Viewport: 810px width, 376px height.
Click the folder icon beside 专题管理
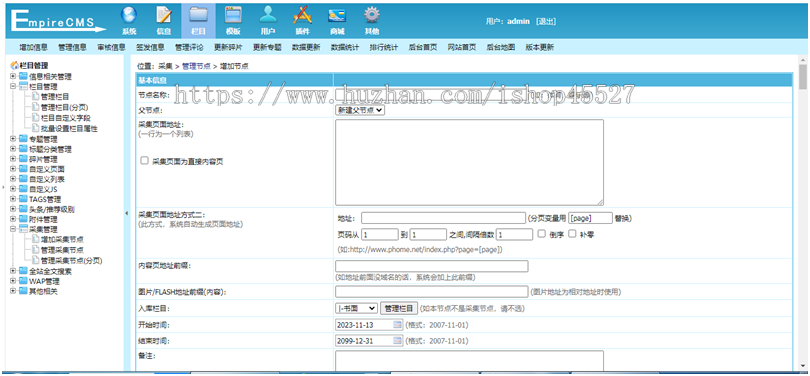tap(23, 139)
